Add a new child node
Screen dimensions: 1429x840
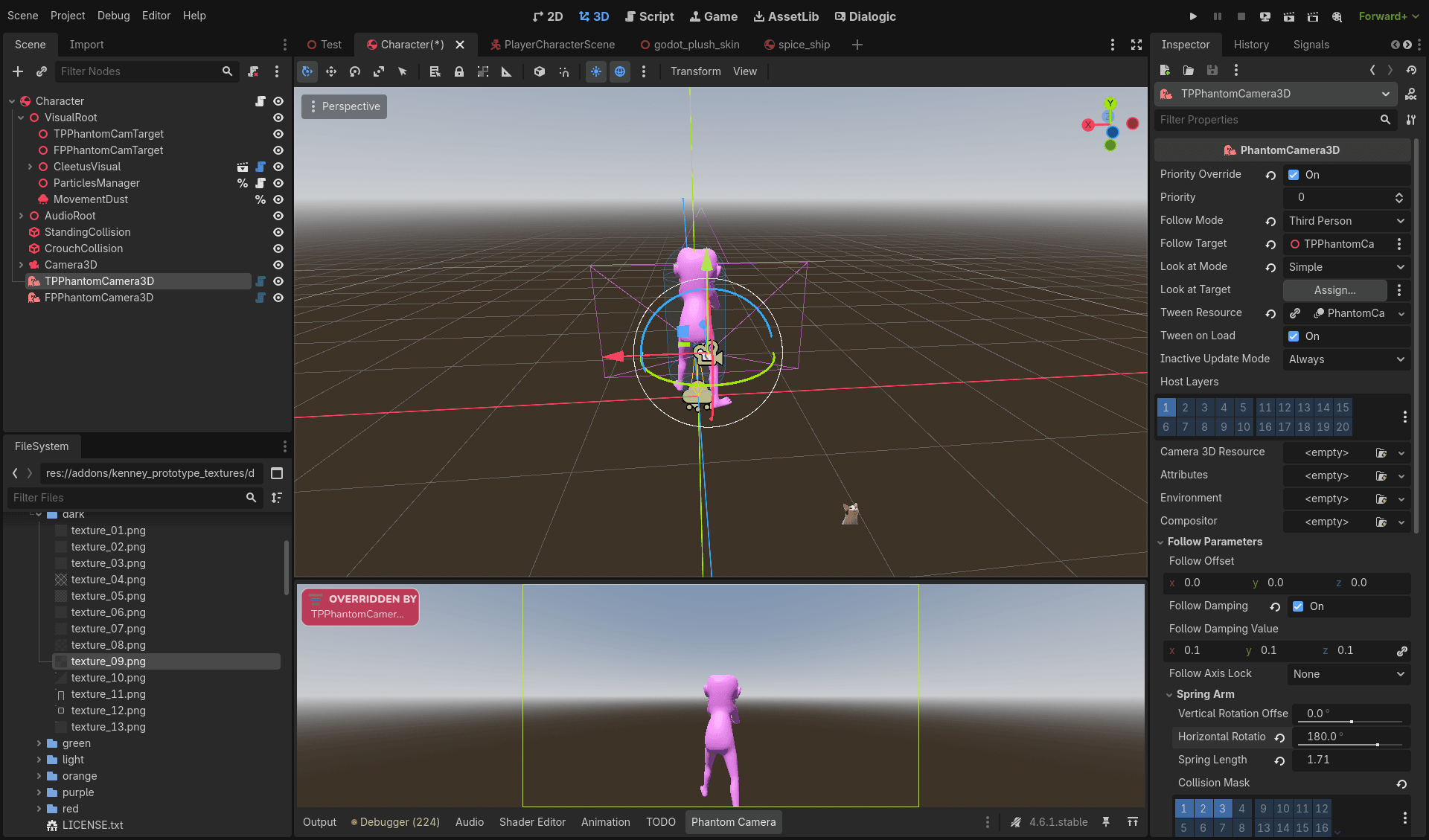tap(18, 71)
